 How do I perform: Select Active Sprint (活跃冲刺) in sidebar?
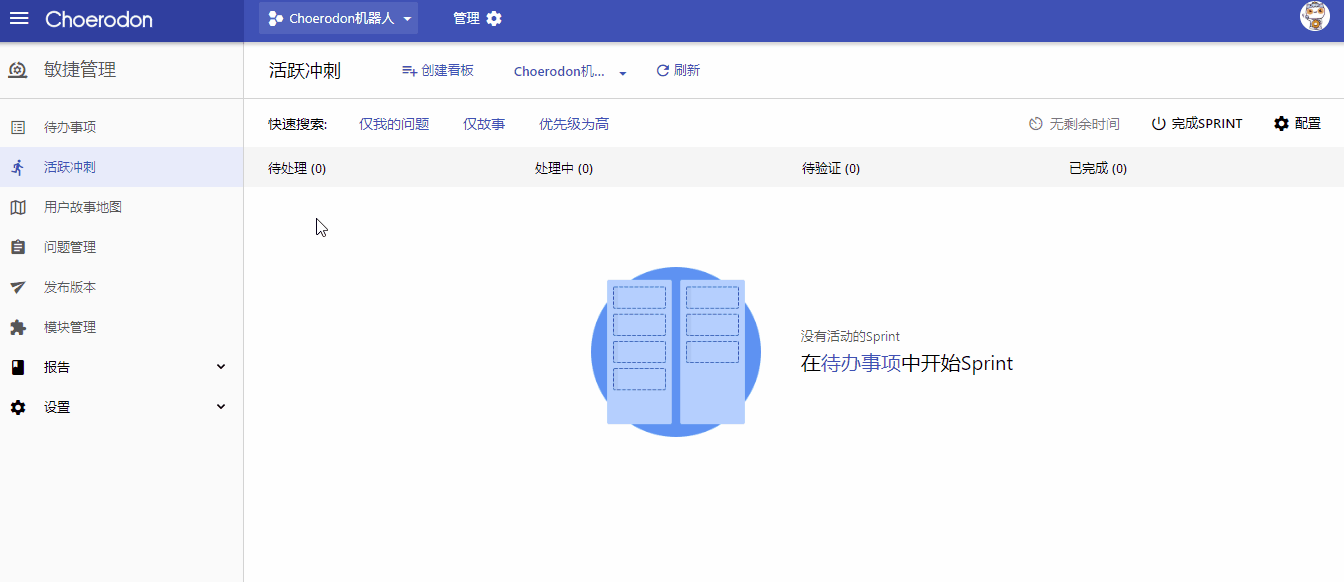70,167
